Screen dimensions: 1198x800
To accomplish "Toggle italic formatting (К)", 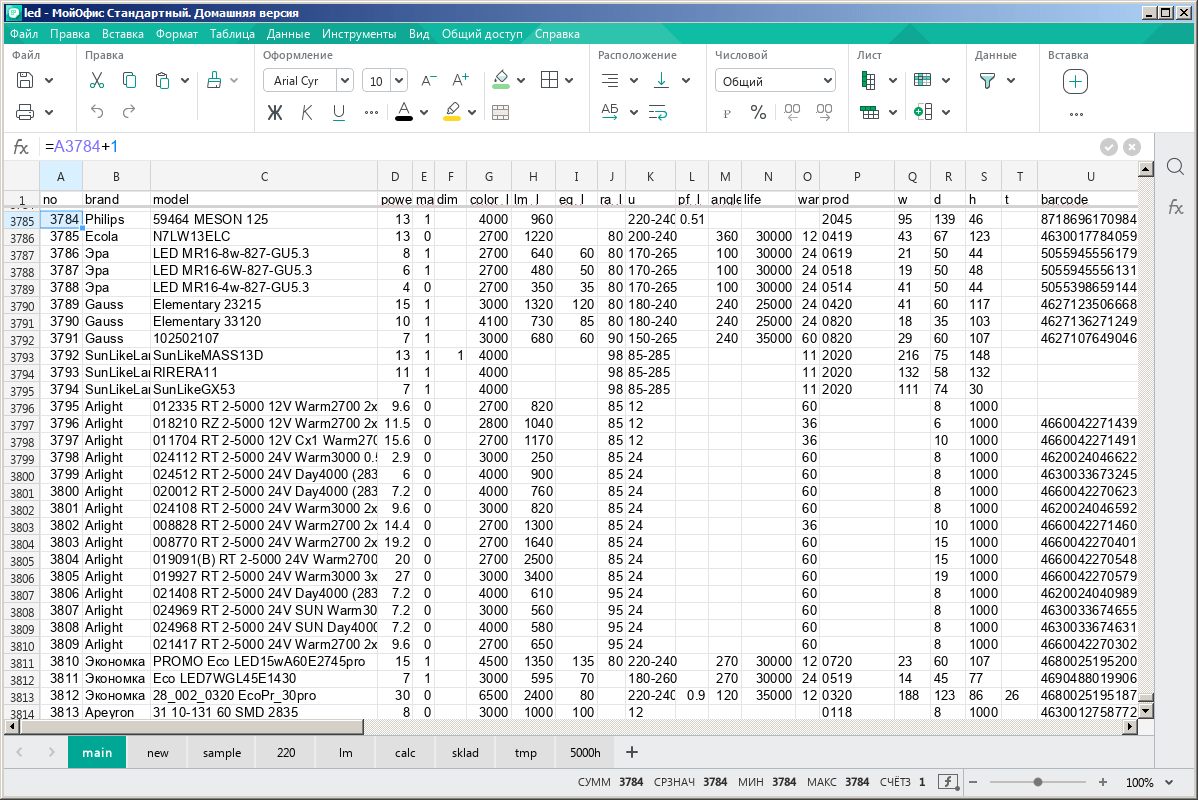I will (x=307, y=112).
